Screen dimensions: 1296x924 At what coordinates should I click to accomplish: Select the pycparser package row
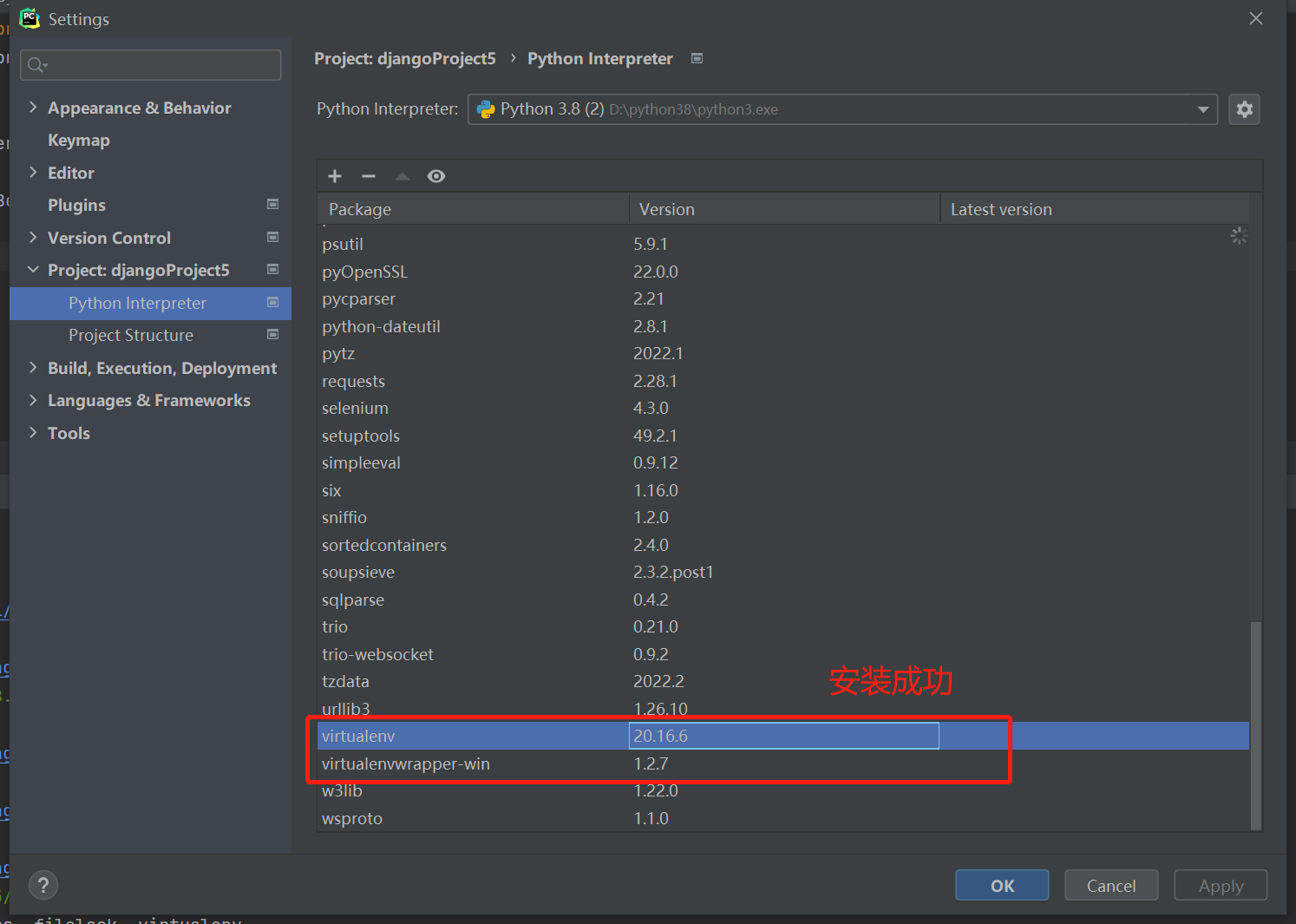(783, 298)
